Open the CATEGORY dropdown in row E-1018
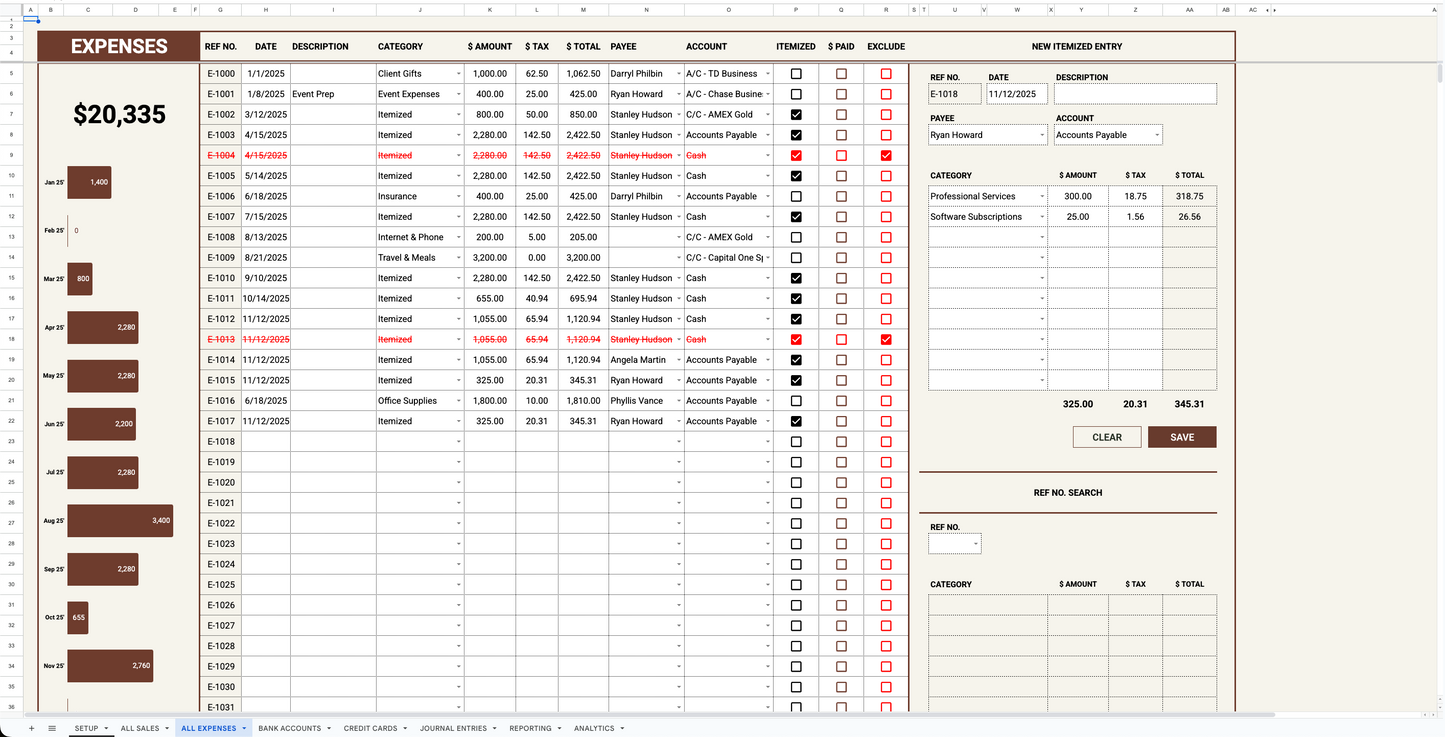This screenshot has width=1445, height=737. pyautogui.click(x=457, y=441)
